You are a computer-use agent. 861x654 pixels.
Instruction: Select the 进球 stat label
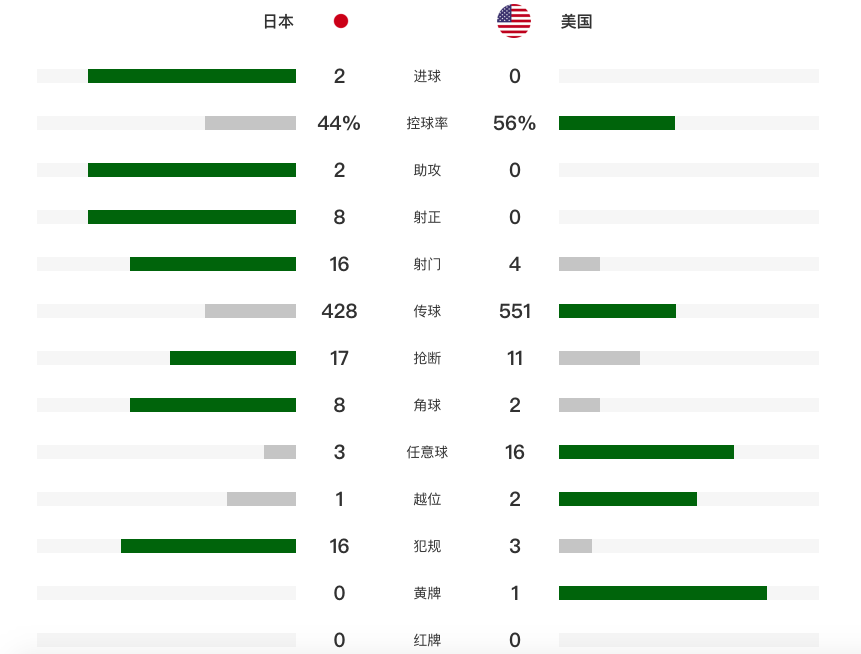(427, 76)
